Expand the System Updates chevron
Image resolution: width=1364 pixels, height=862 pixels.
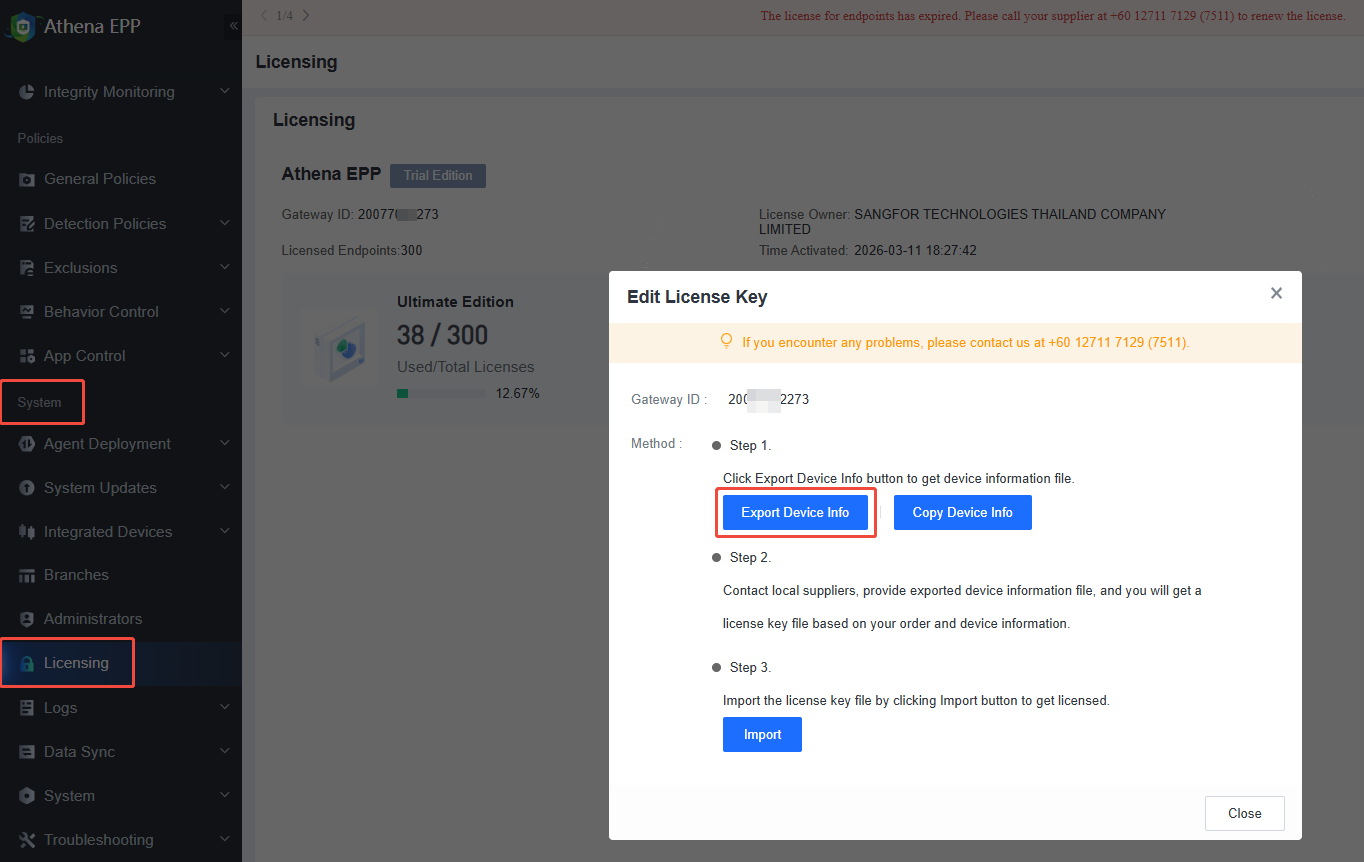coord(224,487)
